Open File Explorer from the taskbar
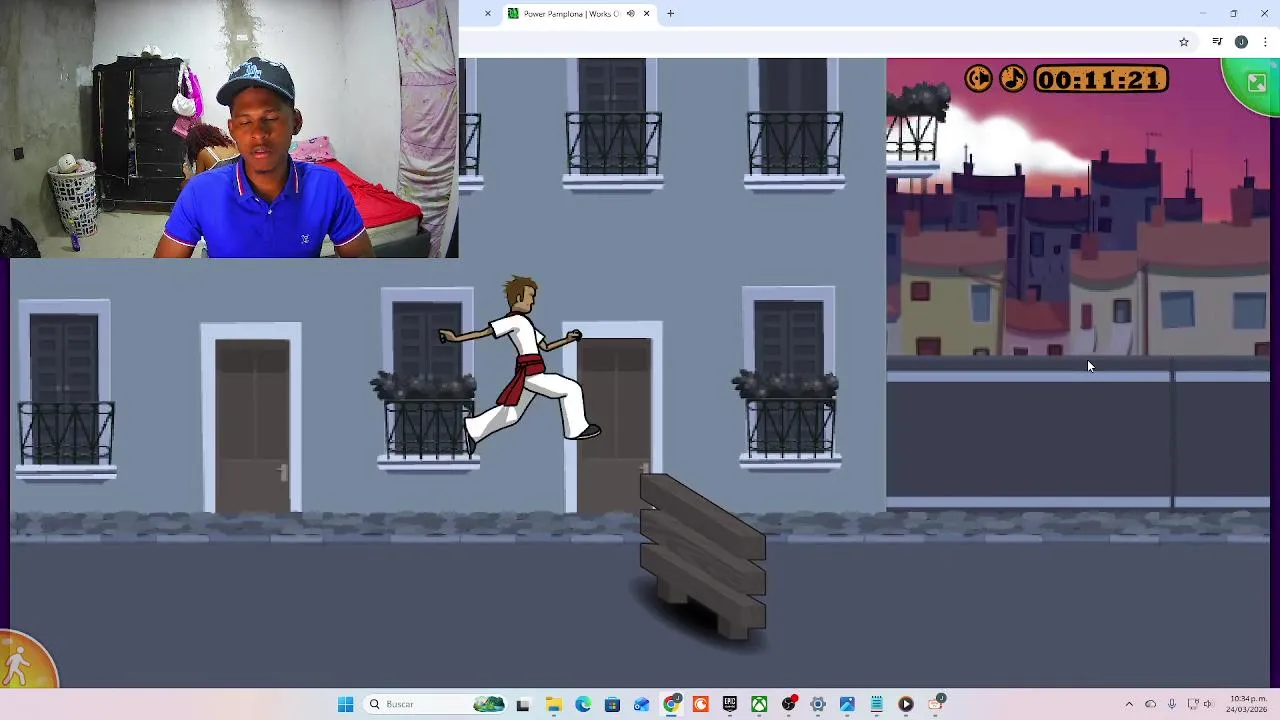 (554, 704)
